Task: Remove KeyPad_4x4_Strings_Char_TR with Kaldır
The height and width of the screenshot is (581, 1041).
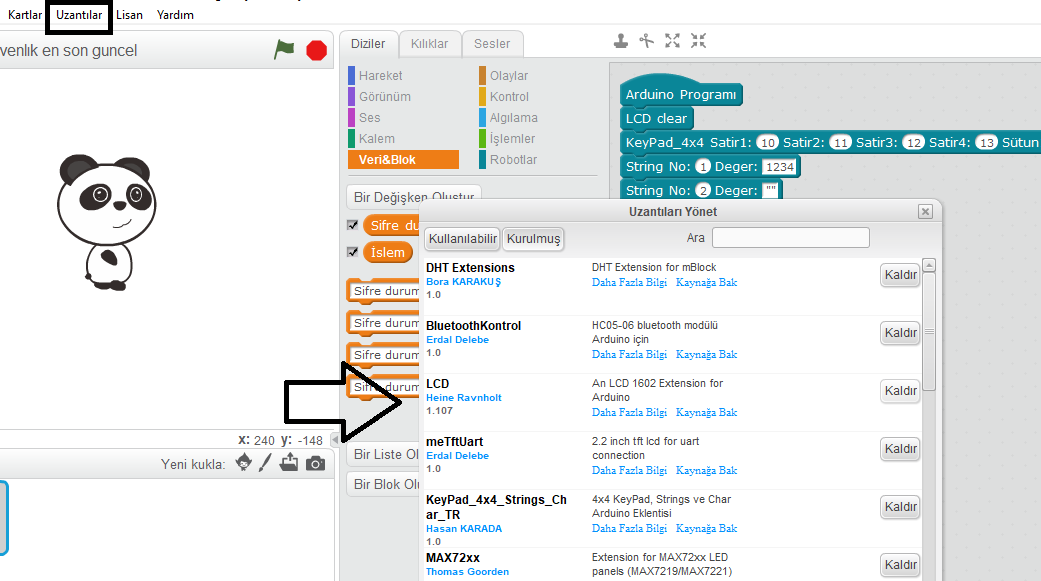Action: click(900, 507)
